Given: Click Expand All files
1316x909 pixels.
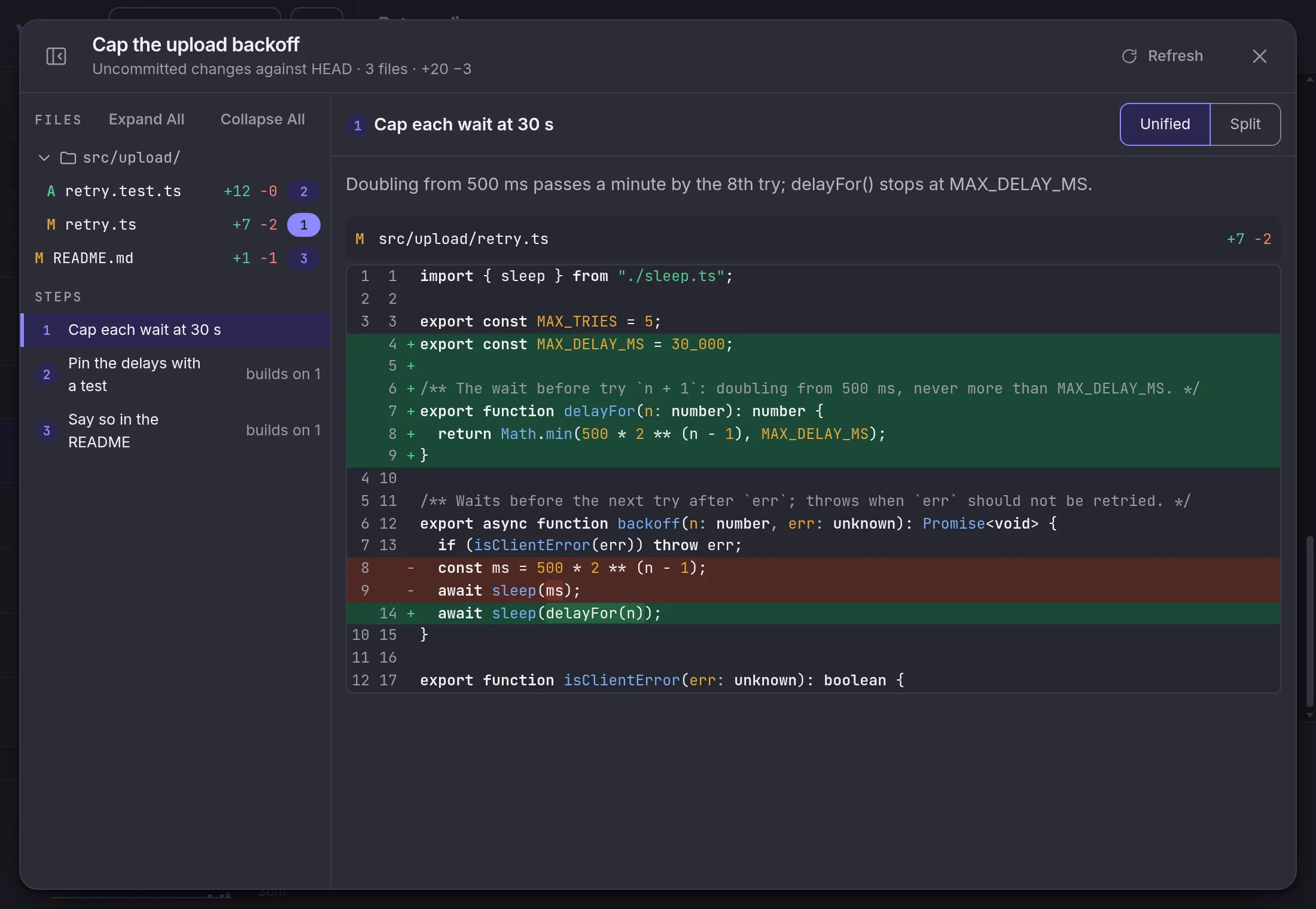Looking at the screenshot, I should (147, 120).
